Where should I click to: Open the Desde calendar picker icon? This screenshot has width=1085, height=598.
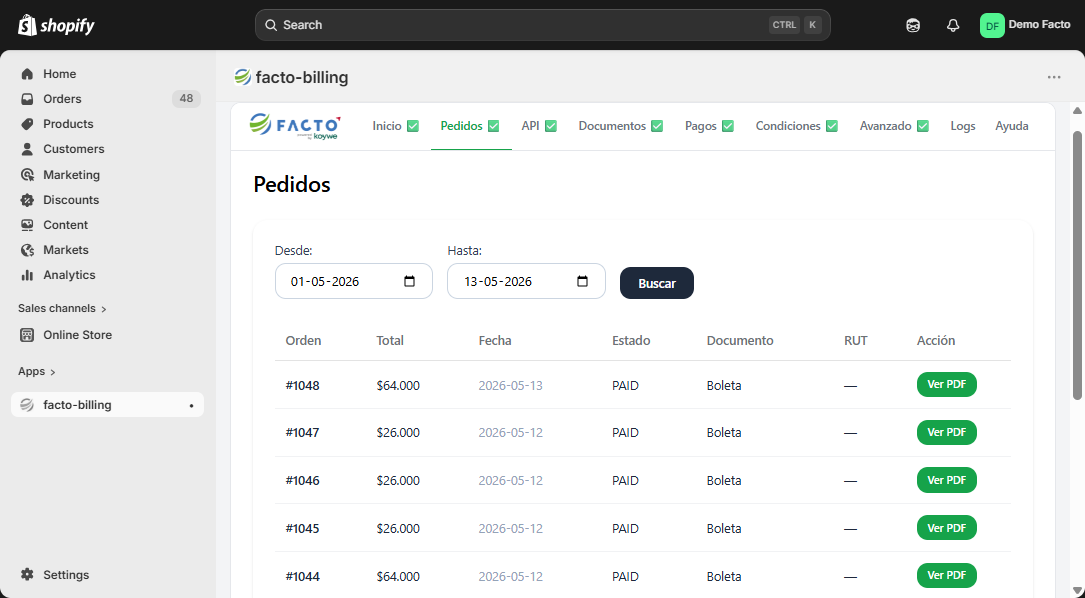click(x=410, y=281)
